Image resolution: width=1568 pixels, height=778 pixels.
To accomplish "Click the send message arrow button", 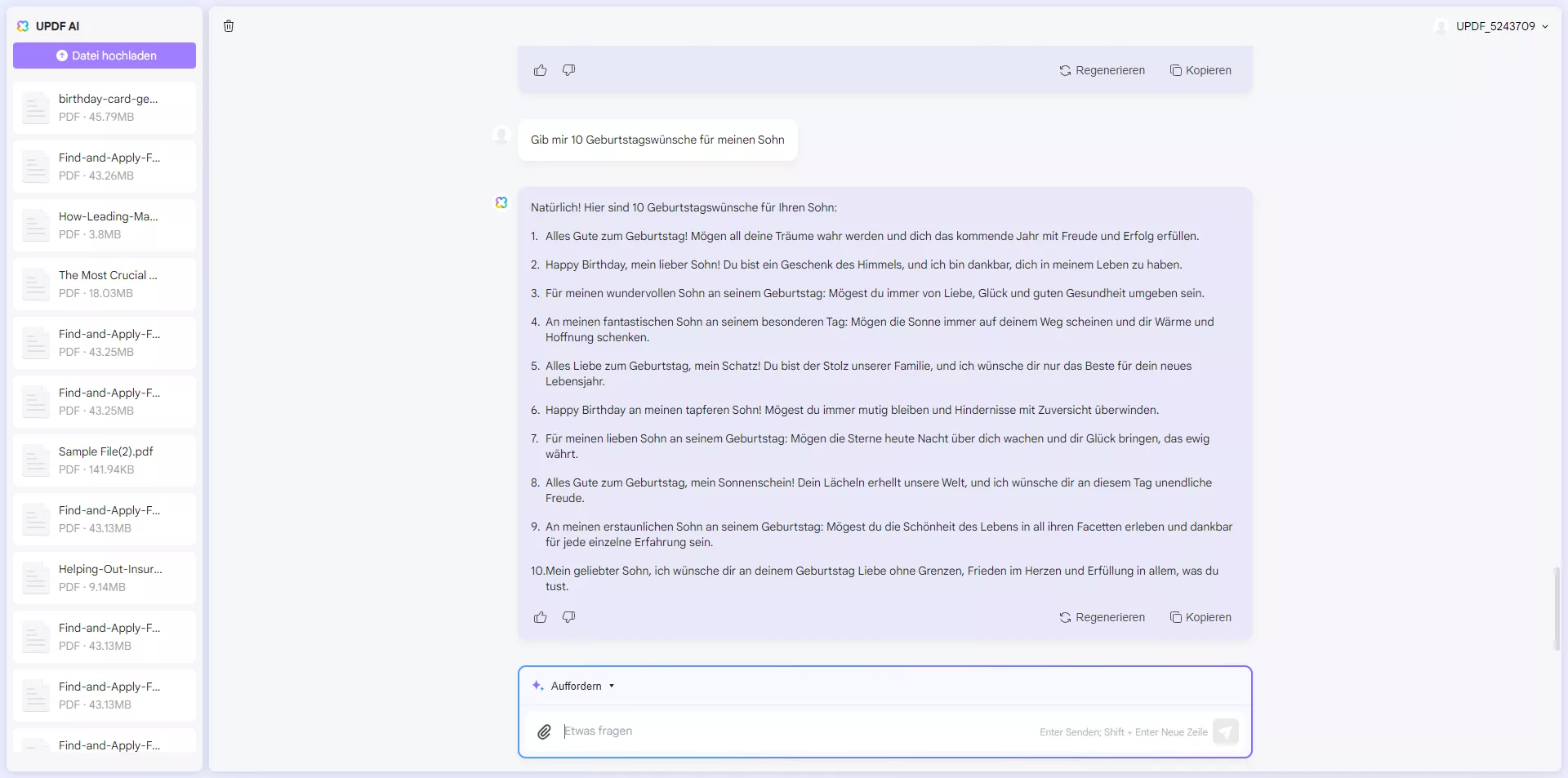I will 1226,731.
